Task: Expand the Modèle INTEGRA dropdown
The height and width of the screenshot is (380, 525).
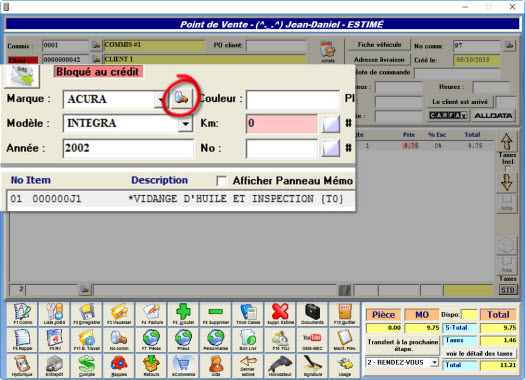Action: pyautogui.click(x=185, y=124)
